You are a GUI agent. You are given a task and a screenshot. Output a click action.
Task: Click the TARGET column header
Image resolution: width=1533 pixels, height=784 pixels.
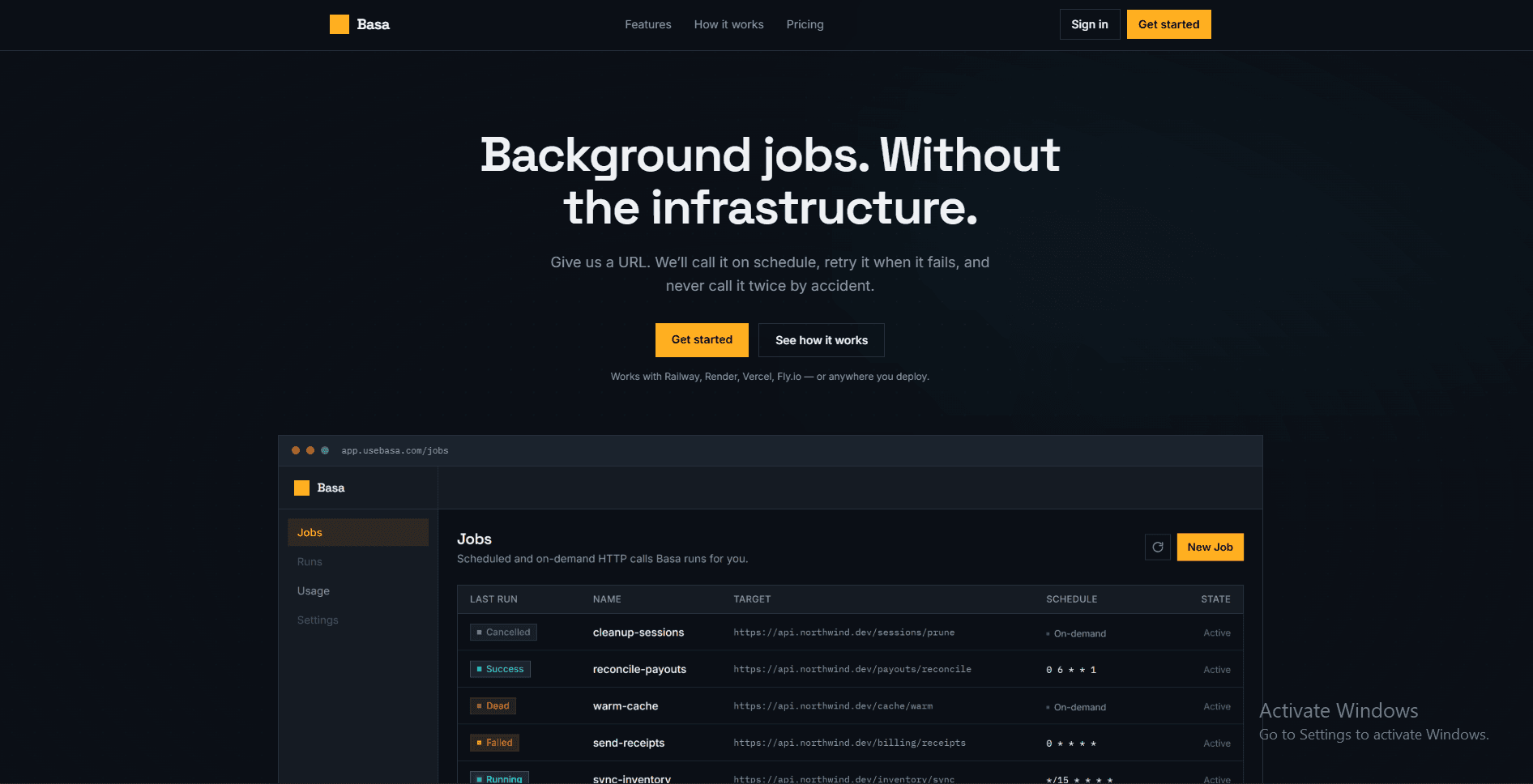pyautogui.click(x=752, y=599)
